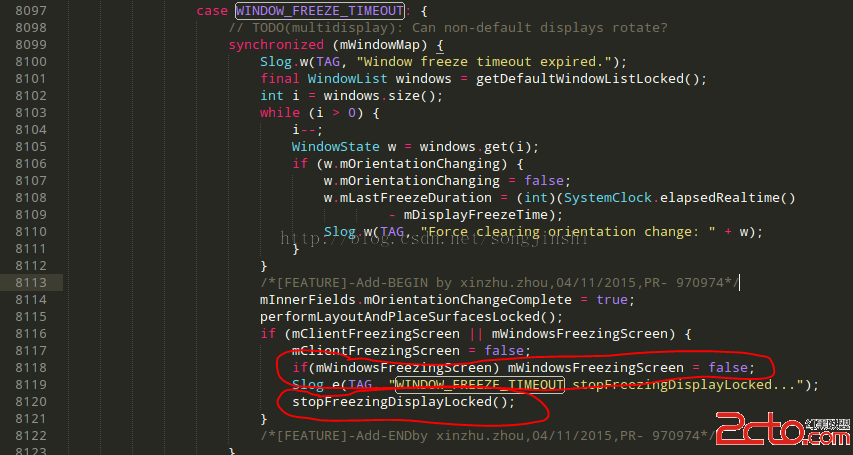This screenshot has height=455, width=853.
Task: Click mInnerFields on line 8114
Action: (x=307, y=300)
